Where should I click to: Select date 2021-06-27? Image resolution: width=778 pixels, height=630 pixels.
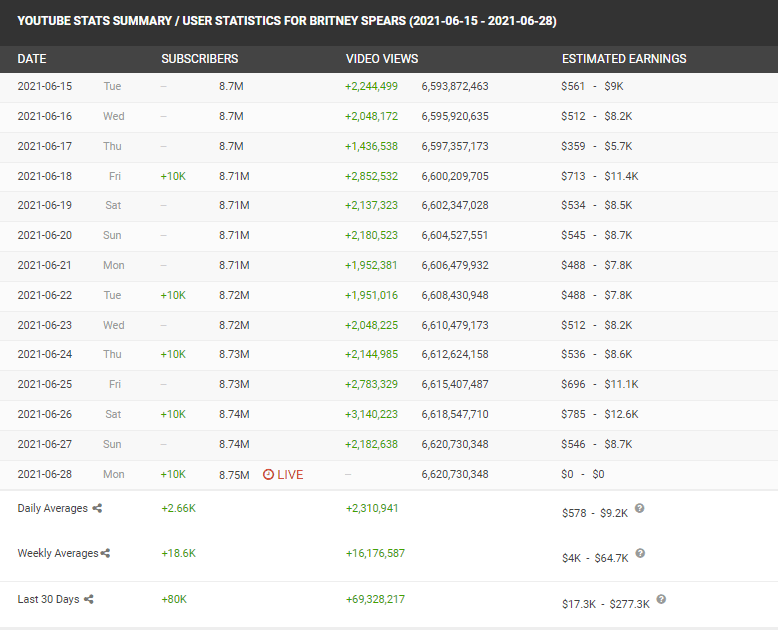pos(45,444)
